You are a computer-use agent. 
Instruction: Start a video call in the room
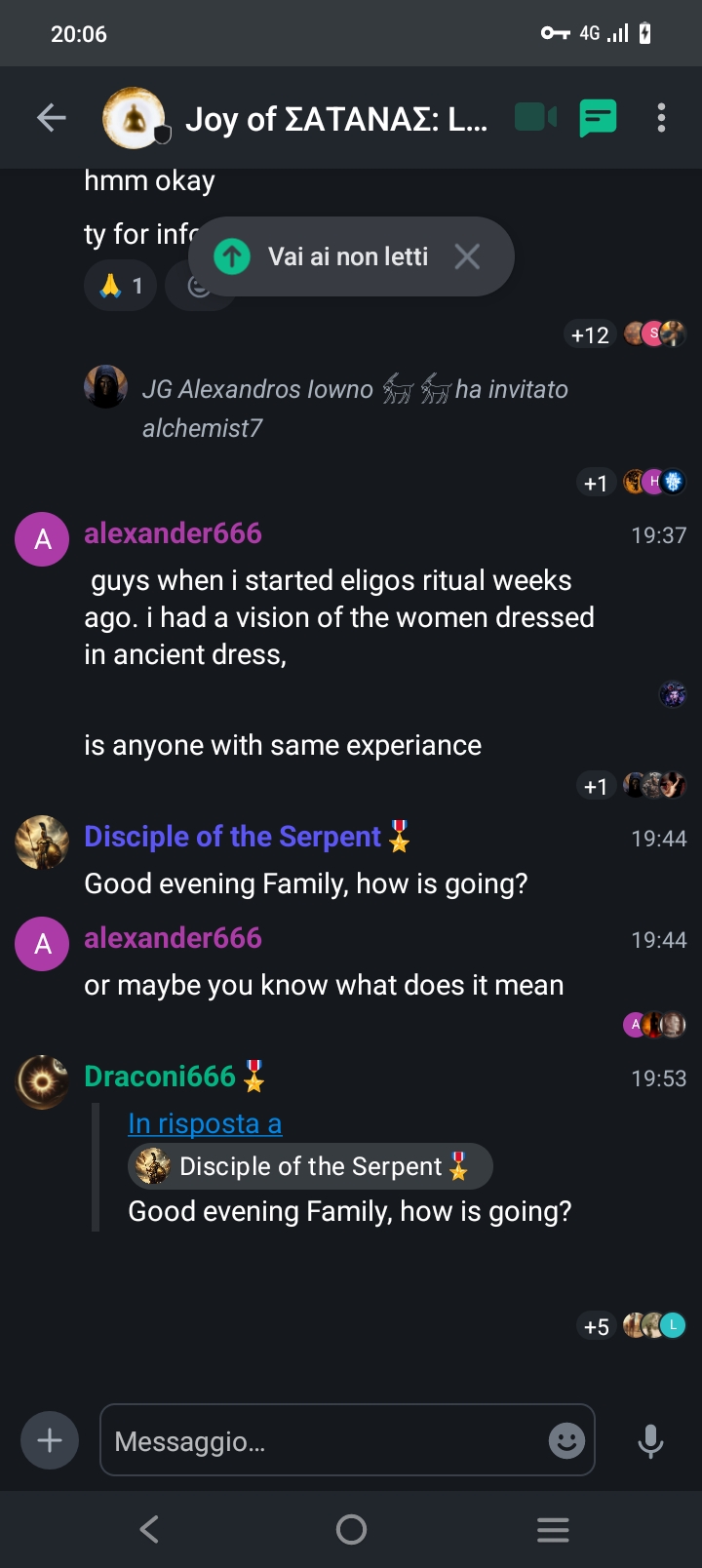point(535,118)
